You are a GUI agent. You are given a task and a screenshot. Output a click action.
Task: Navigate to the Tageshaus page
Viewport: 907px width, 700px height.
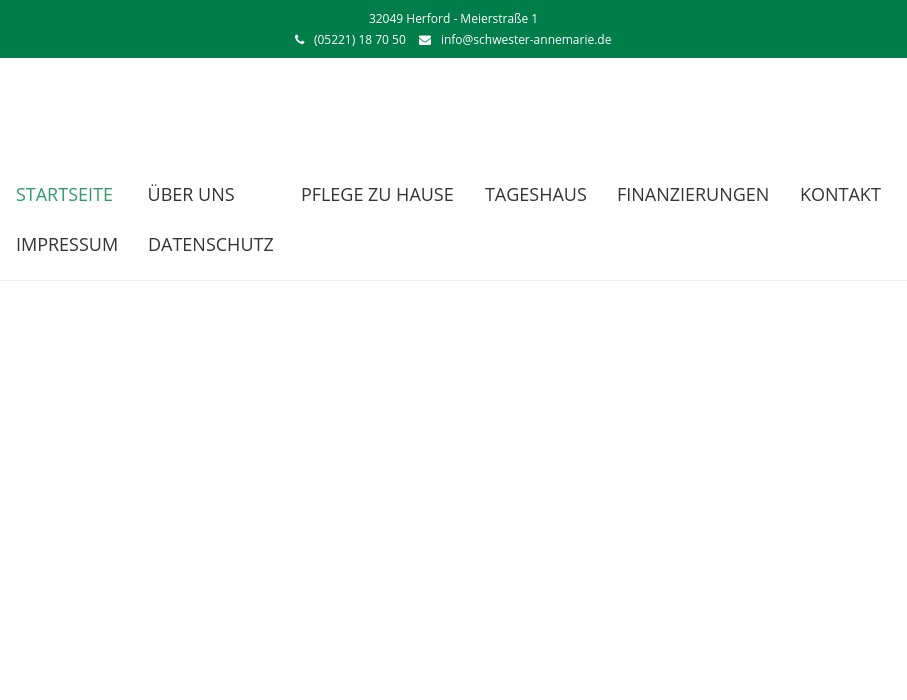535,194
